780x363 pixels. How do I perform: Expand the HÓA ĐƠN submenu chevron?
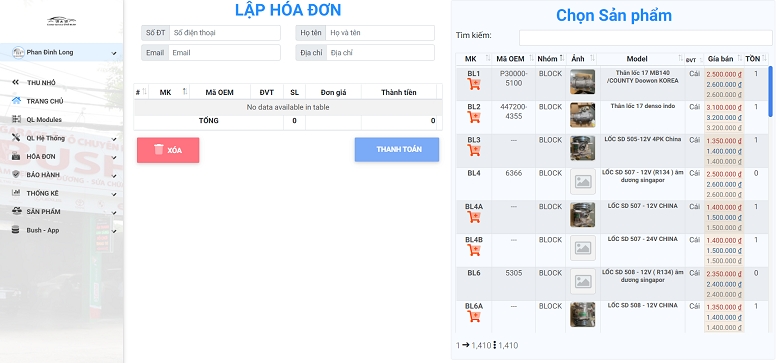tap(114, 158)
